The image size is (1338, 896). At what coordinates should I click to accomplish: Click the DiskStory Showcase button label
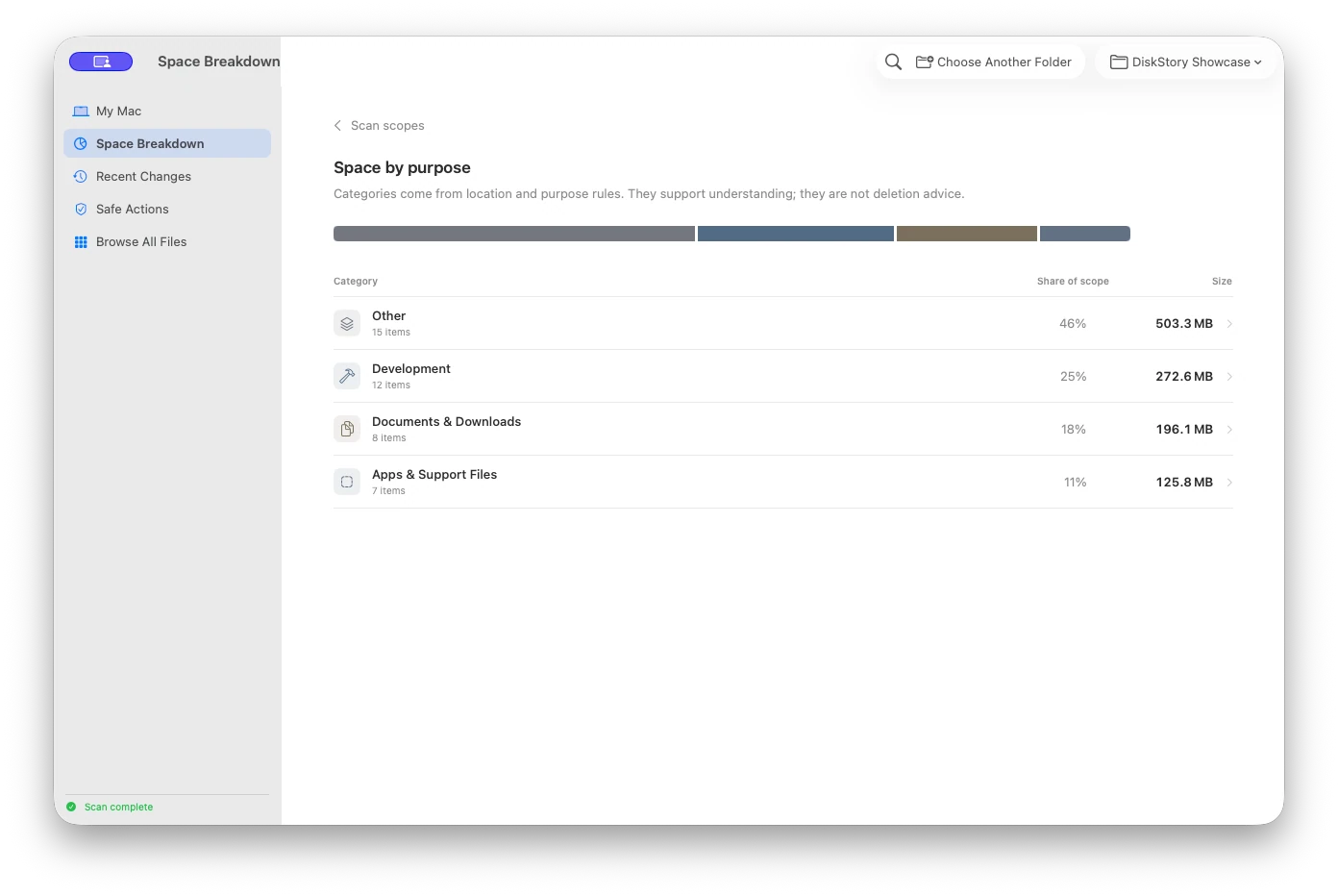1191,62
